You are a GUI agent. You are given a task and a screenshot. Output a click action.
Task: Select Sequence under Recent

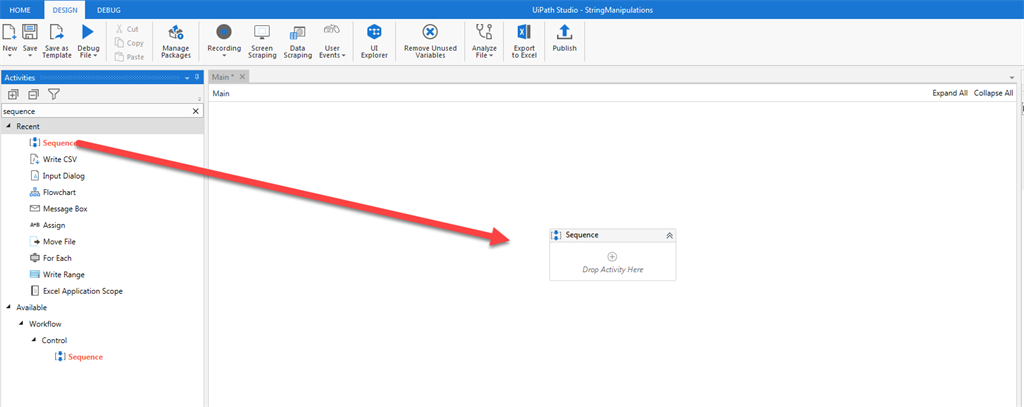54,143
